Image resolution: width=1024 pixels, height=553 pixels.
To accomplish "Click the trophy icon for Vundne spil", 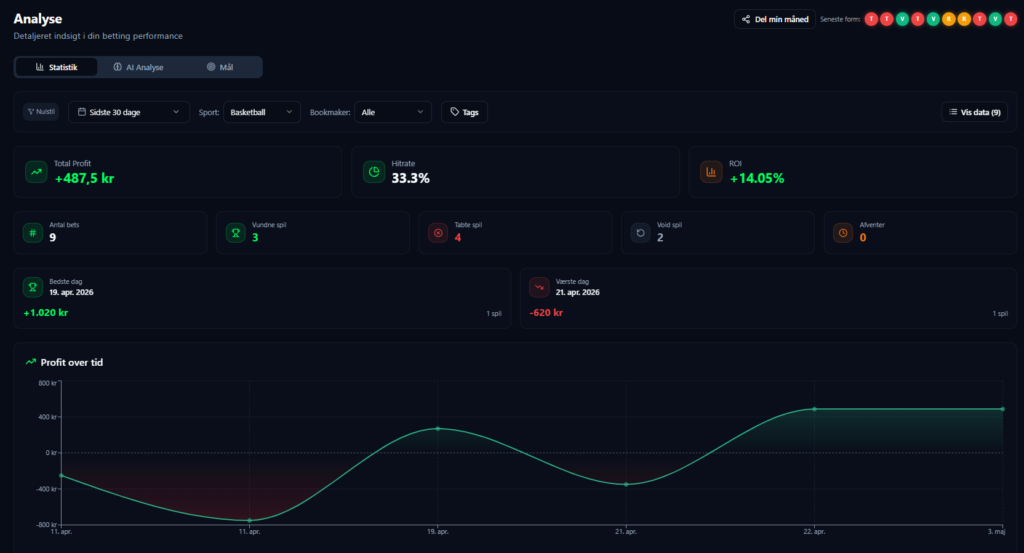I will click(x=235, y=232).
